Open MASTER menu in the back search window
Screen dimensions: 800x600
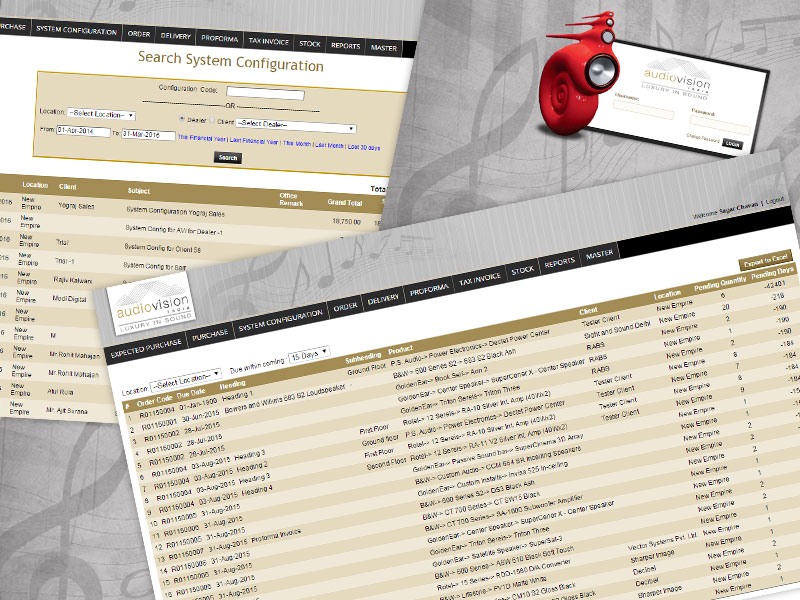pyautogui.click(x=384, y=48)
